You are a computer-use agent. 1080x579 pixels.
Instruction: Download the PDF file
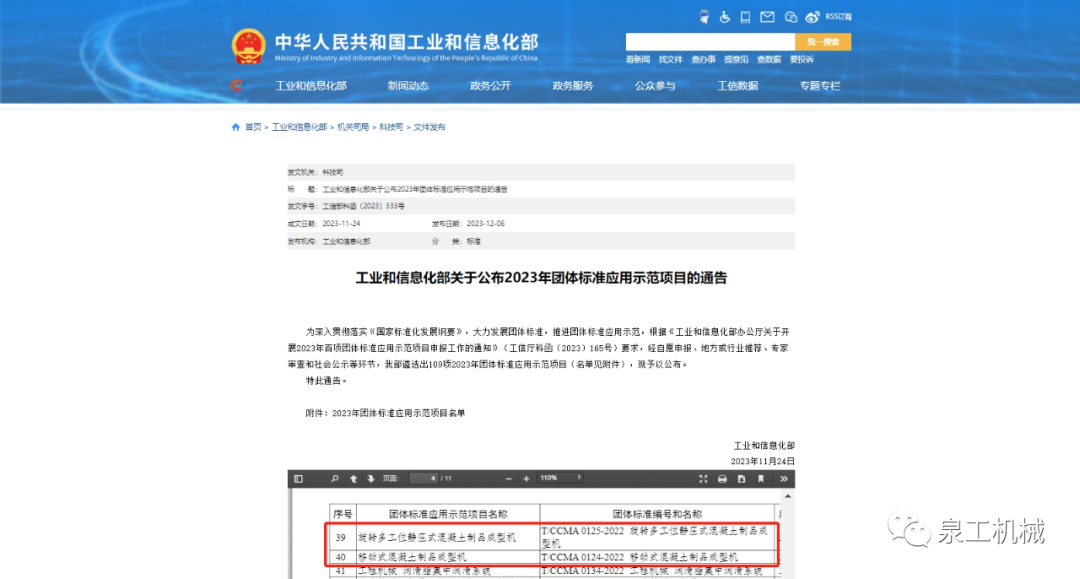coord(741,479)
